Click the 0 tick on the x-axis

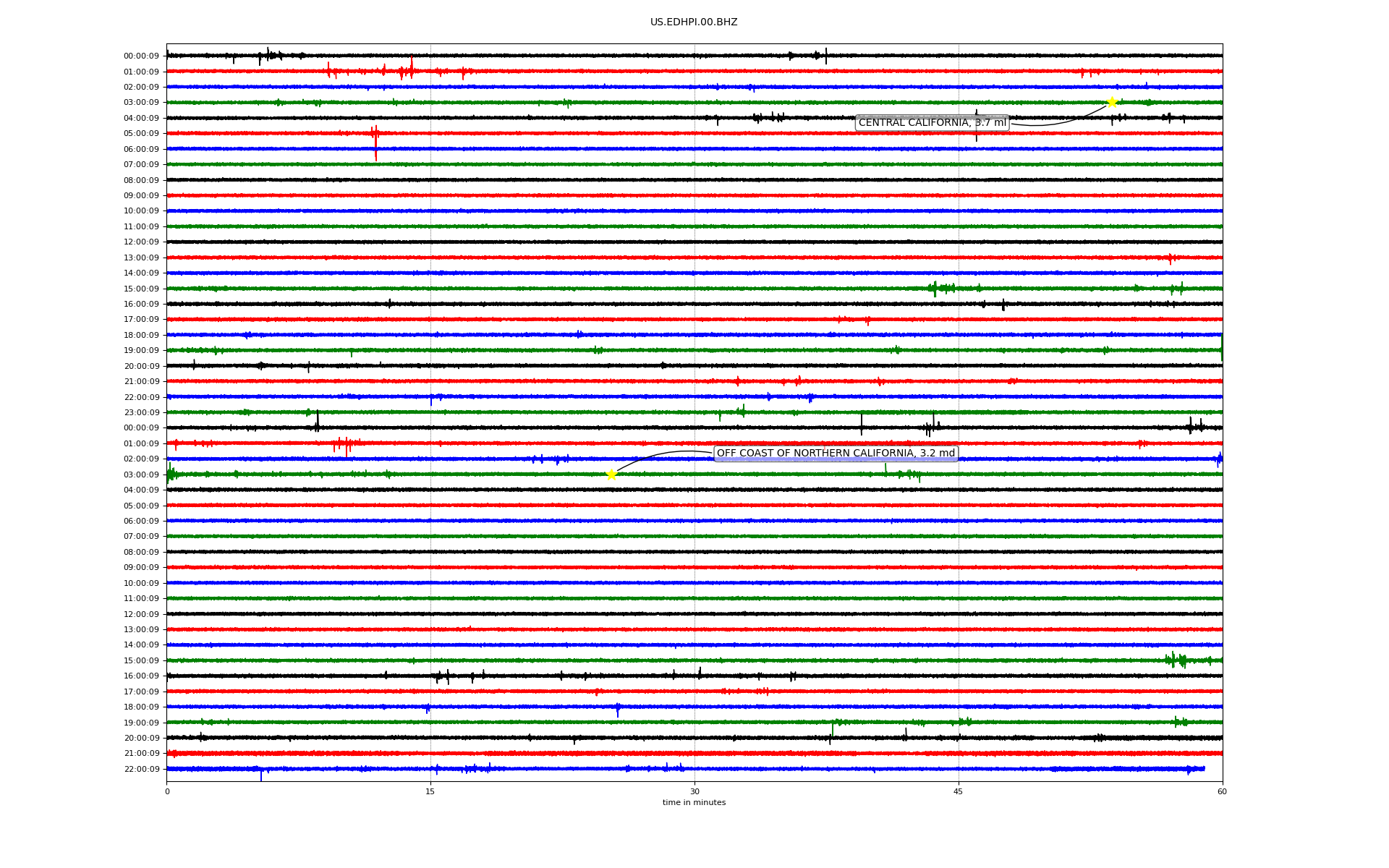[167, 791]
